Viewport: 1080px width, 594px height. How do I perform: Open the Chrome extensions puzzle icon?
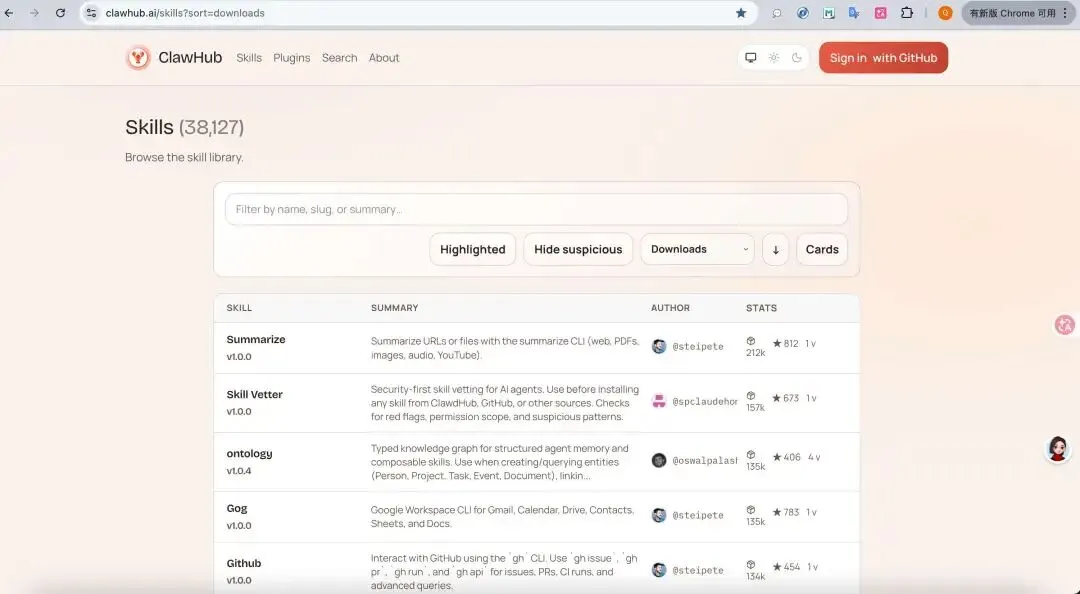906,13
